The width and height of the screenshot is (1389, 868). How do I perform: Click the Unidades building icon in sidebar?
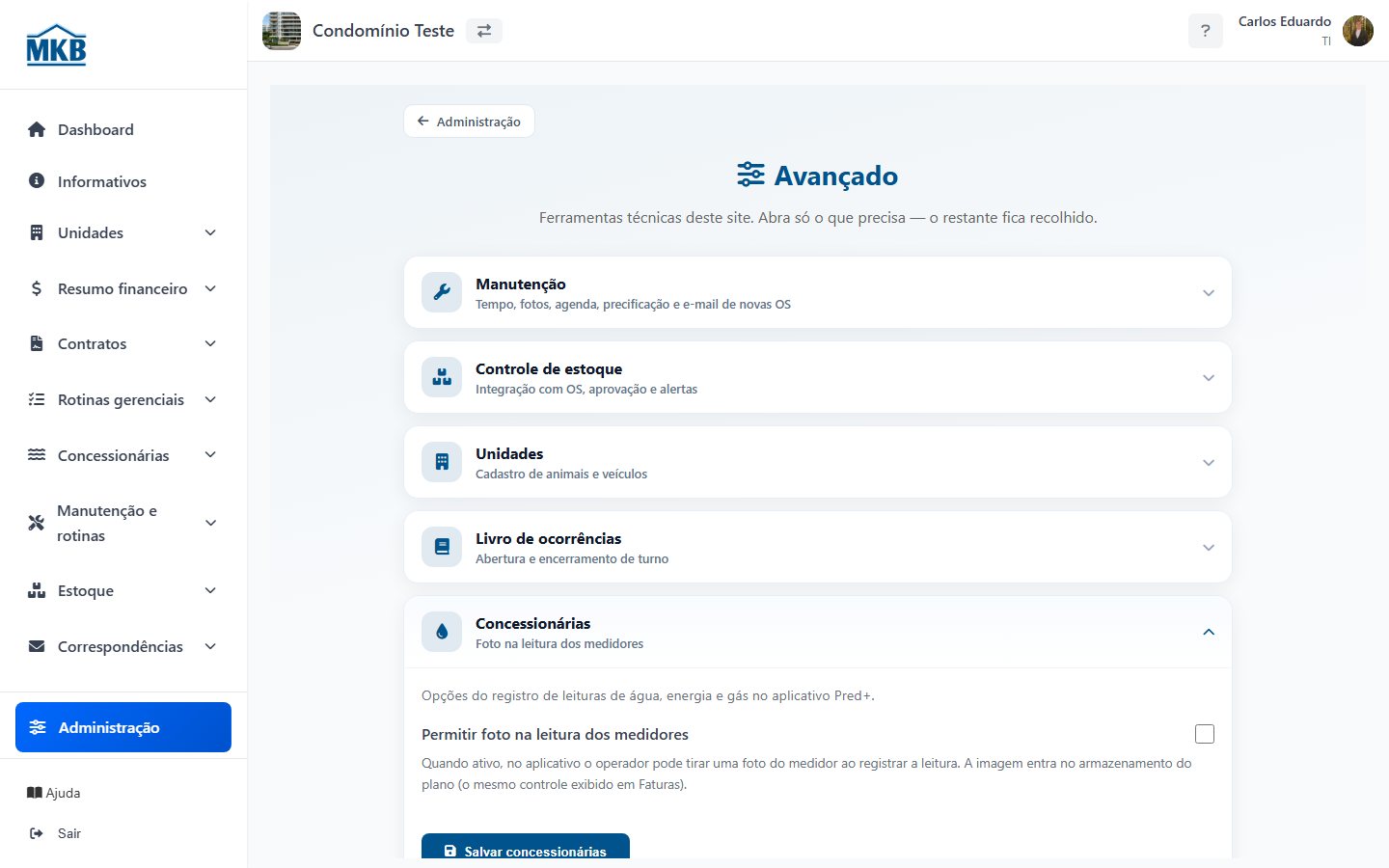click(x=37, y=232)
